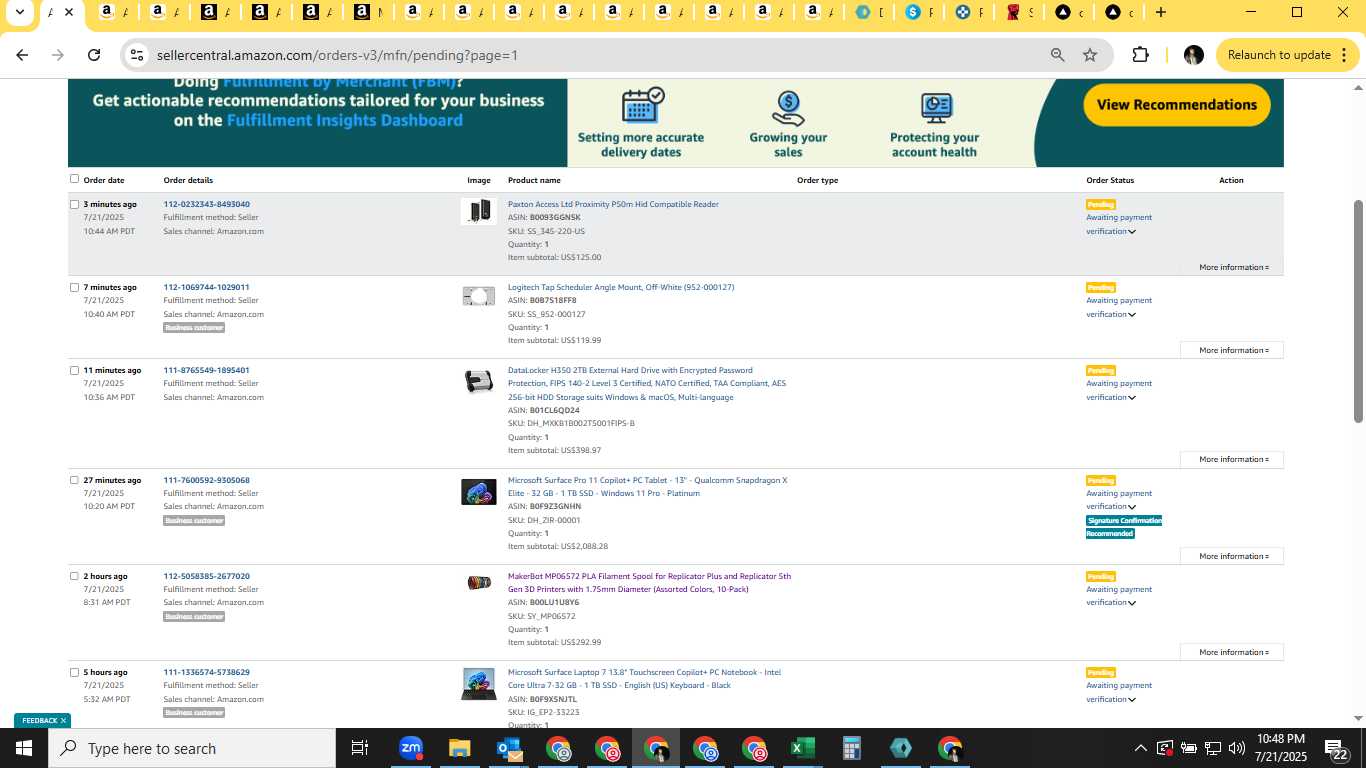Open Calculator from the taskbar
This screenshot has height=768, width=1366.
[851, 748]
